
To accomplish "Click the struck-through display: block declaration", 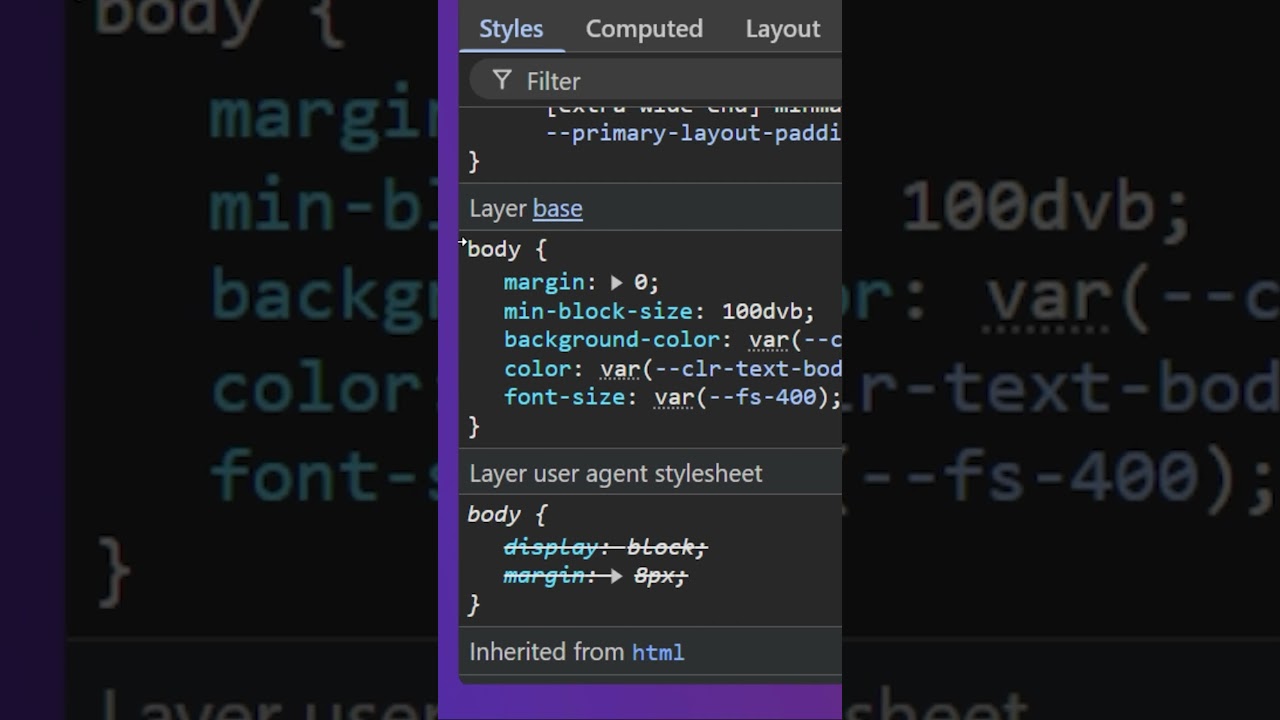I will [605, 547].
